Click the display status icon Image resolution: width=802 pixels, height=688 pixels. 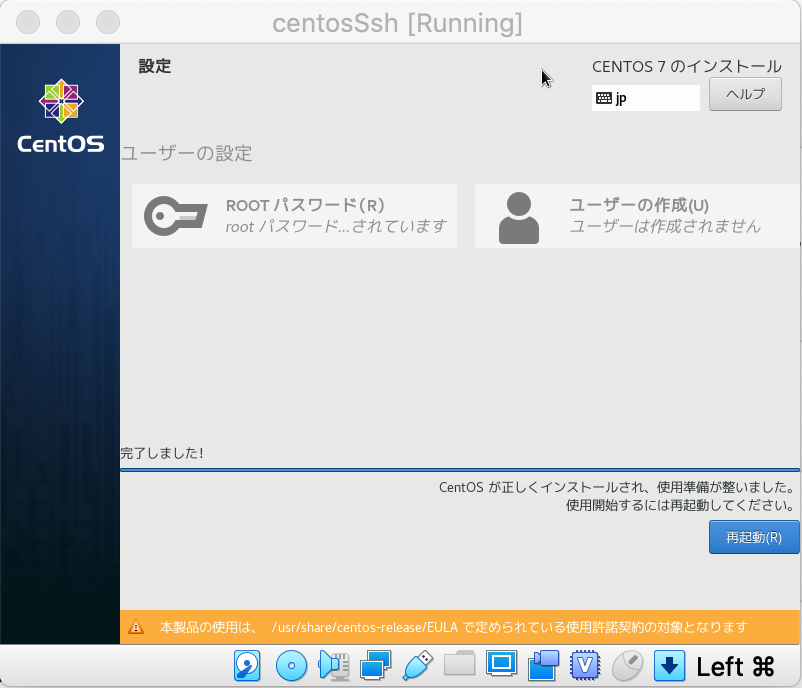[x=500, y=665]
